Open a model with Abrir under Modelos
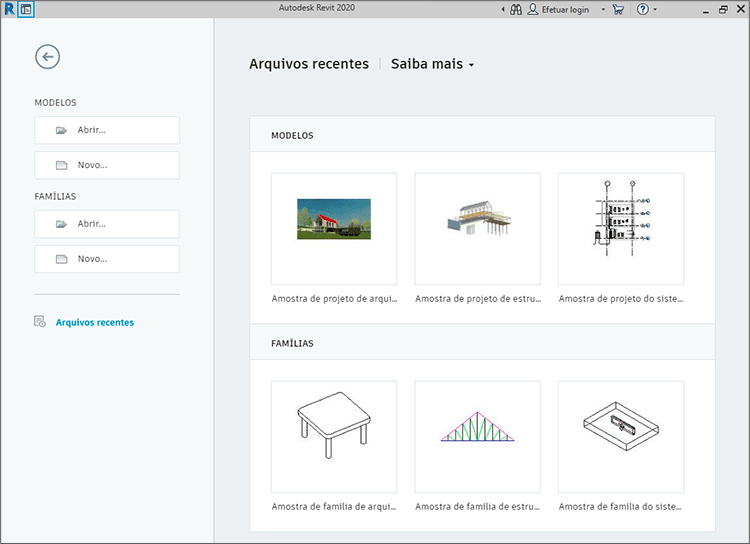750x544 pixels. (x=107, y=130)
